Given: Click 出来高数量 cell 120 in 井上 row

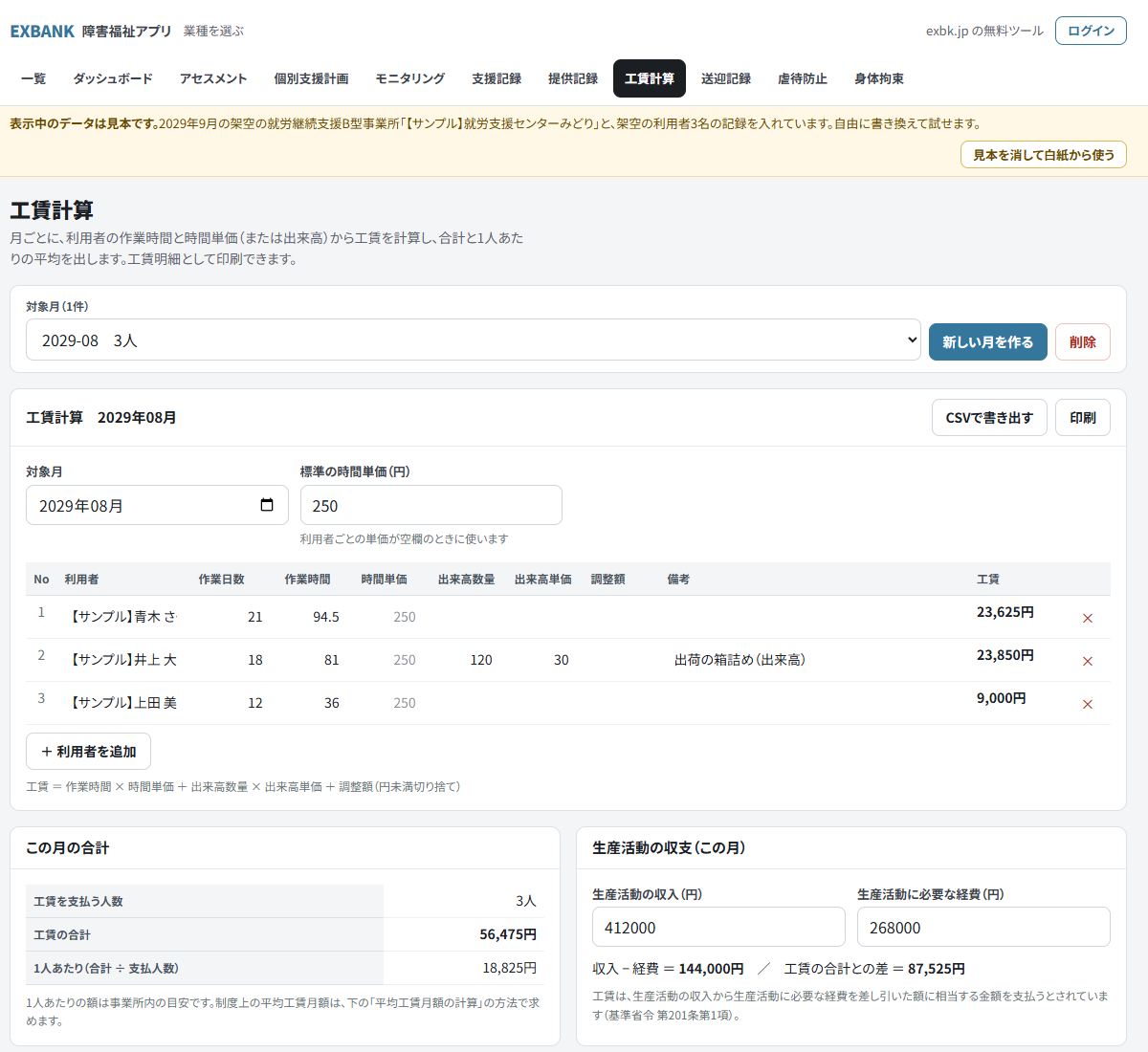Looking at the screenshot, I should click(467, 660).
